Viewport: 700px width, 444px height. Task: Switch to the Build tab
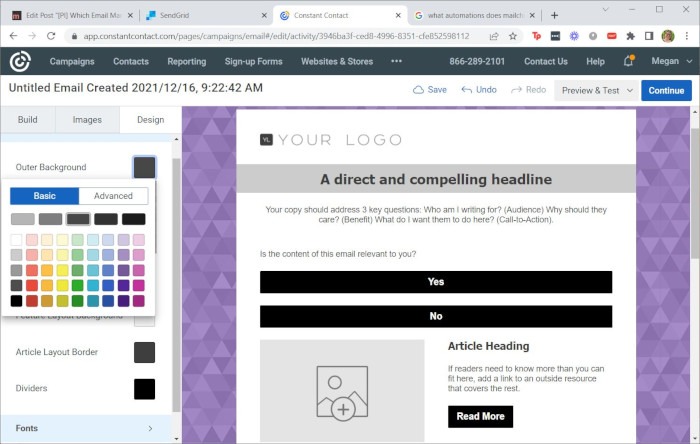click(x=28, y=120)
